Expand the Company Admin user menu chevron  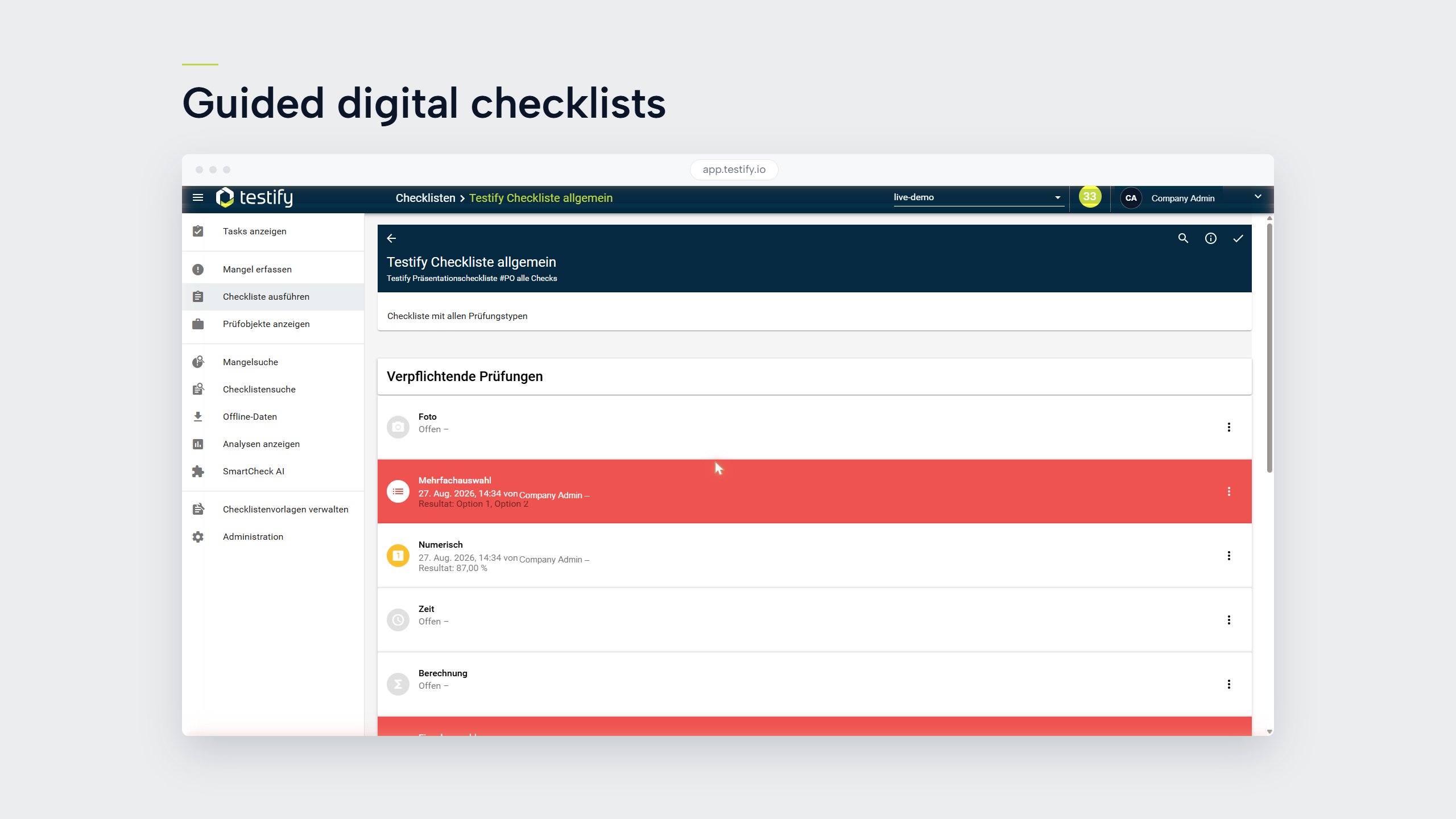coord(1258,197)
